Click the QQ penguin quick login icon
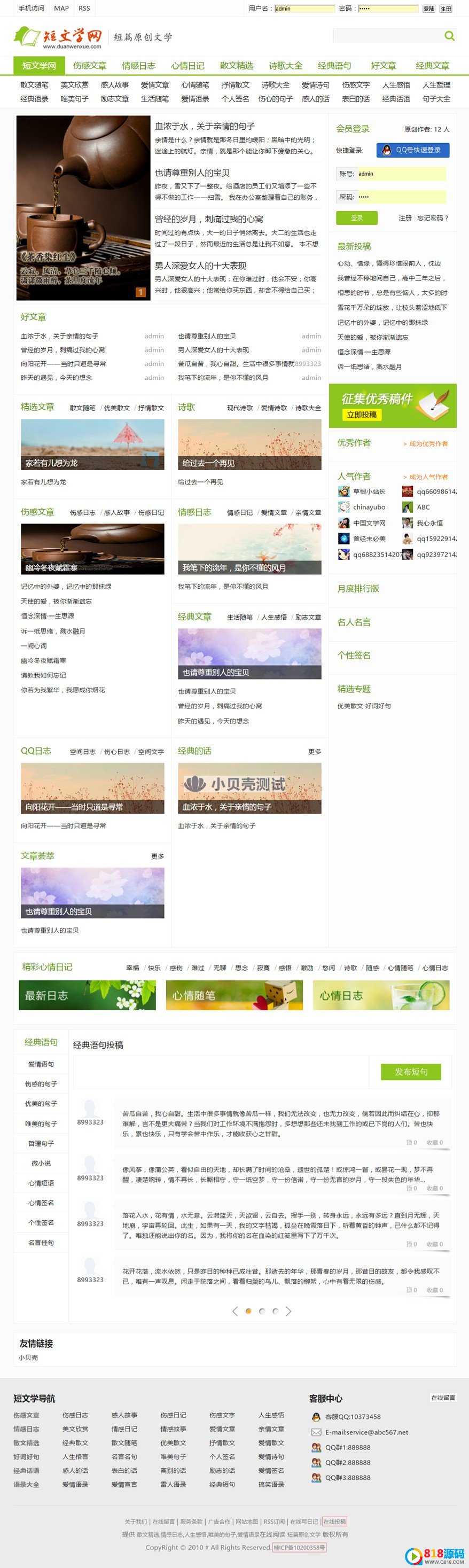 pyautogui.click(x=386, y=150)
